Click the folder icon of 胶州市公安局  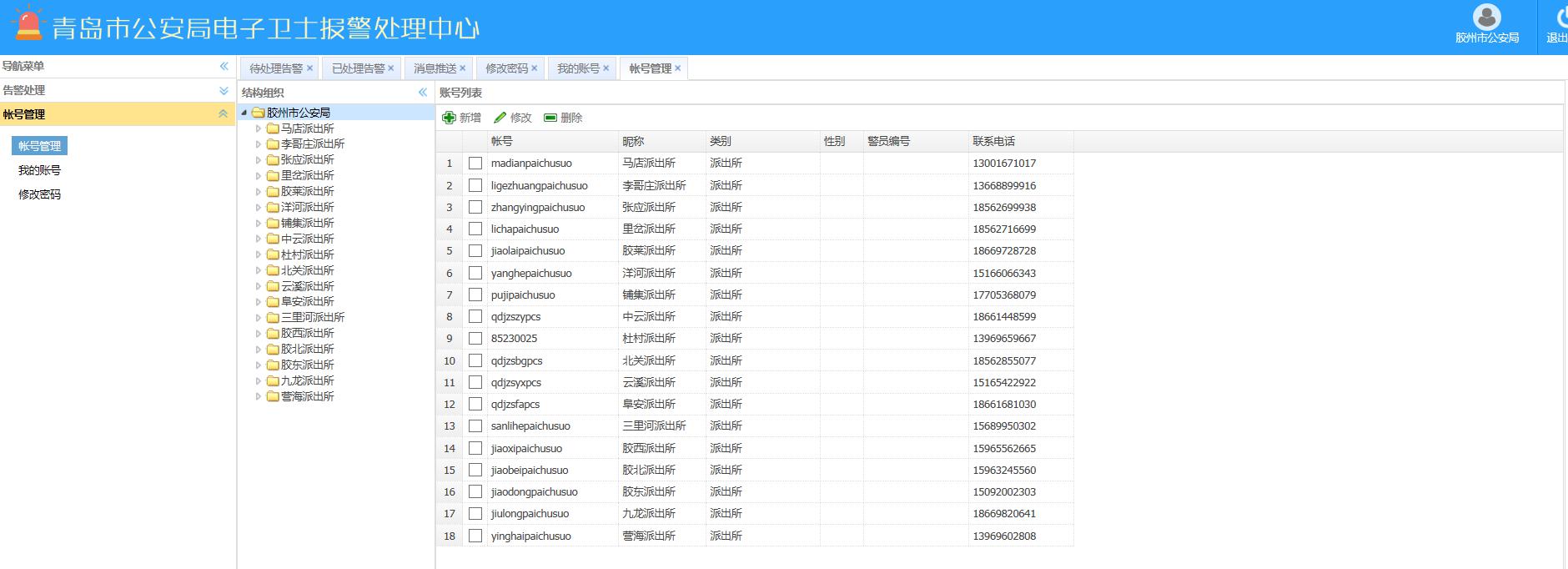point(259,113)
